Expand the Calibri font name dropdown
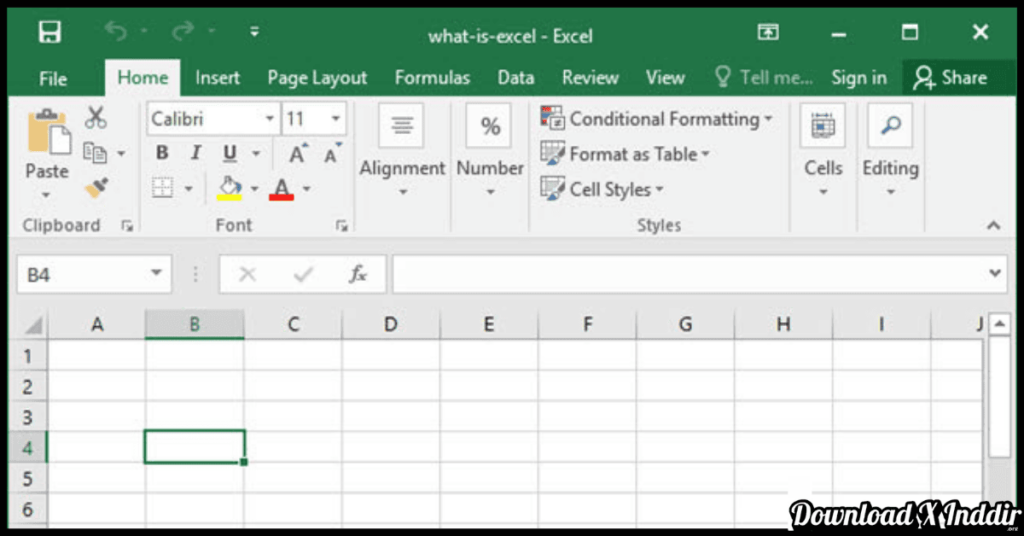 click(269, 119)
